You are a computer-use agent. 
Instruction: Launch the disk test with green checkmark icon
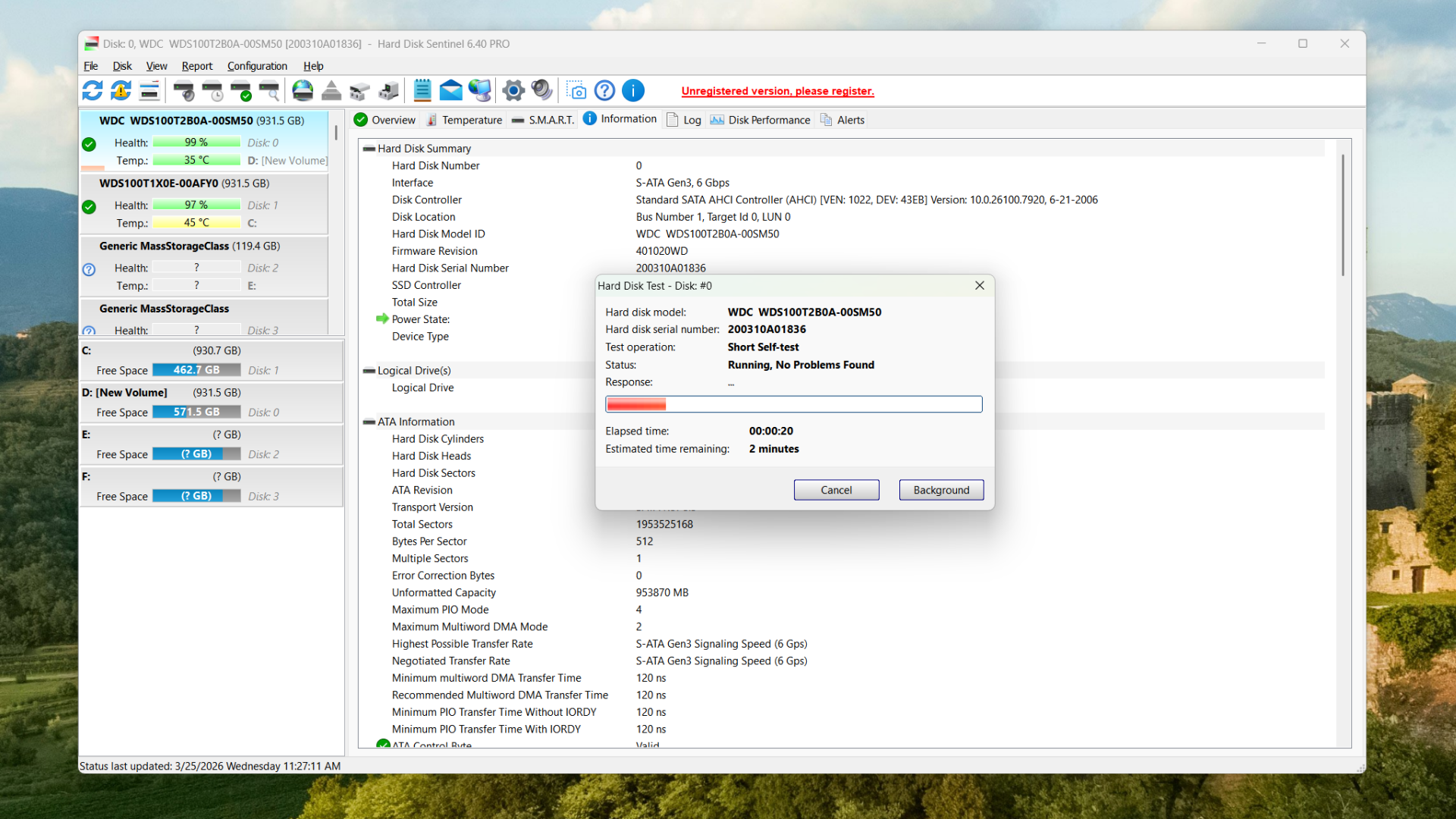(241, 91)
